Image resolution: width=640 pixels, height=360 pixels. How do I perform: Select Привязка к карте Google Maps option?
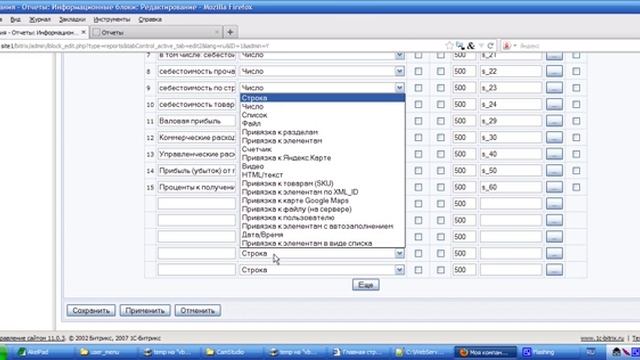point(322,200)
